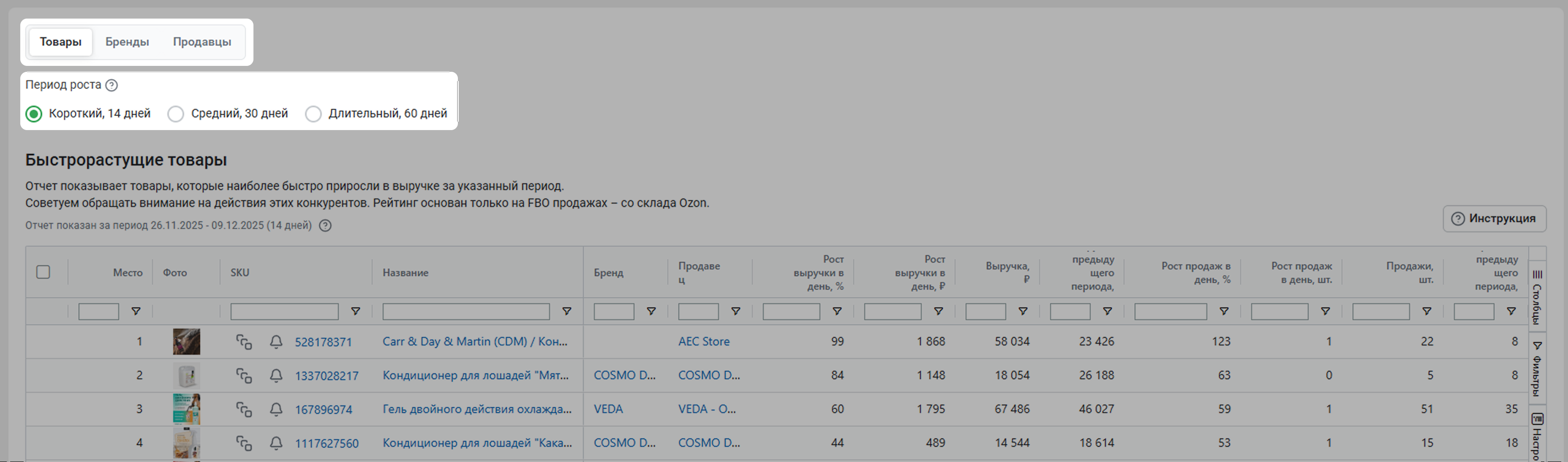Switch to the Бренды tab
Viewport: 1568px width, 462px height.
(x=127, y=42)
